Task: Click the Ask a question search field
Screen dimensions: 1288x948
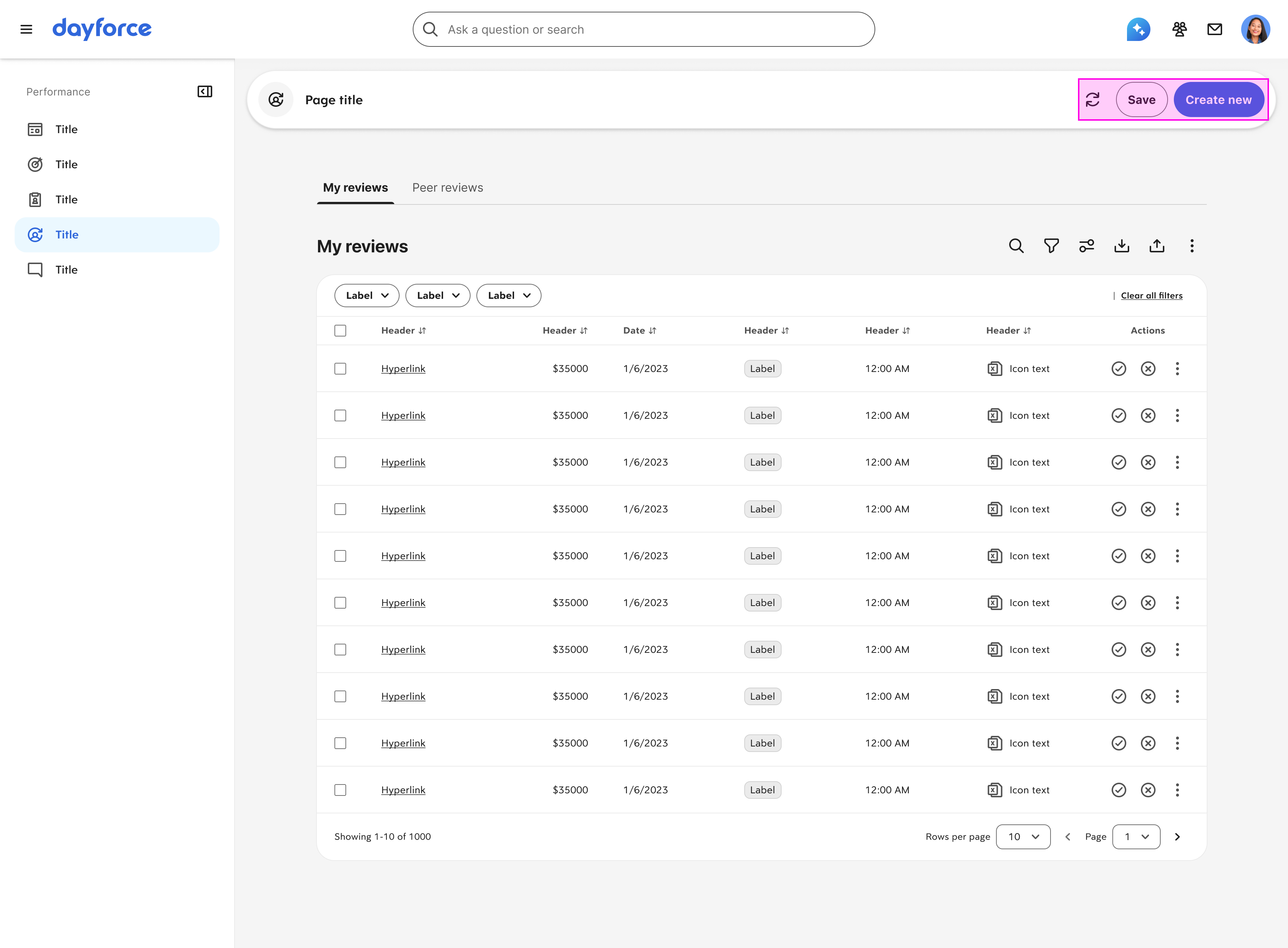Action: pos(643,29)
